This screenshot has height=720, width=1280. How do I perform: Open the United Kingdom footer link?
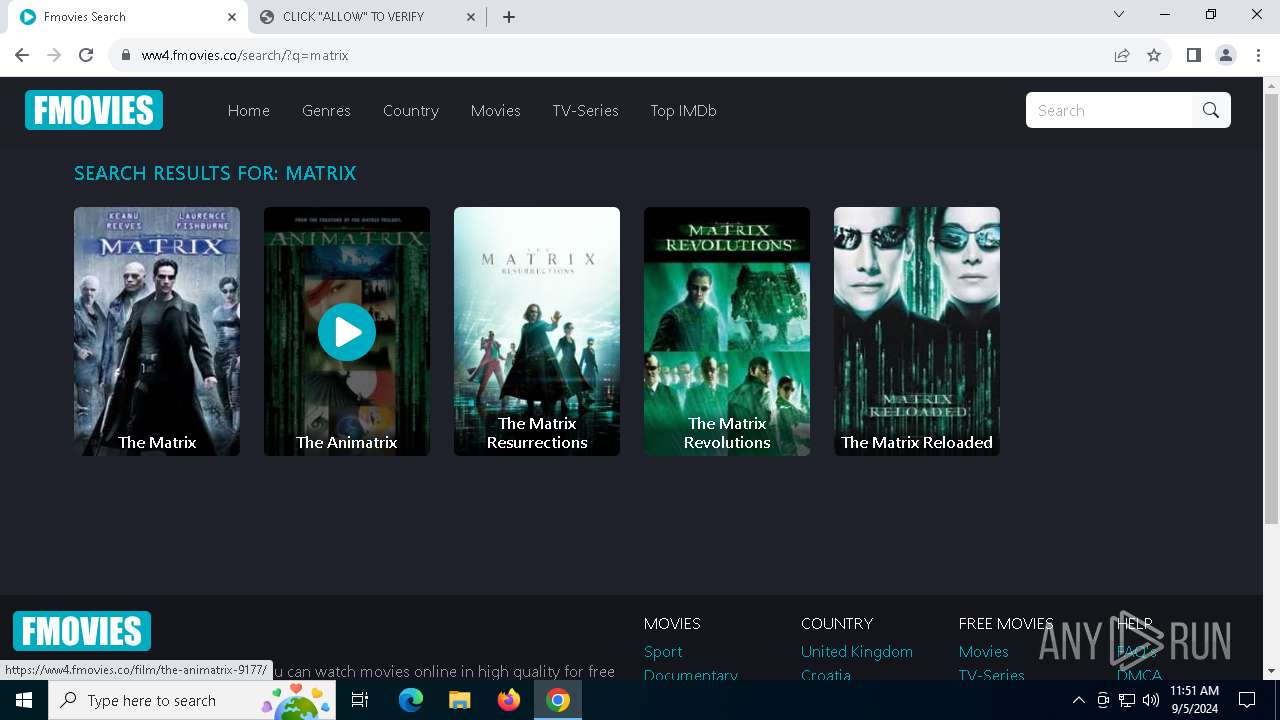click(857, 651)
